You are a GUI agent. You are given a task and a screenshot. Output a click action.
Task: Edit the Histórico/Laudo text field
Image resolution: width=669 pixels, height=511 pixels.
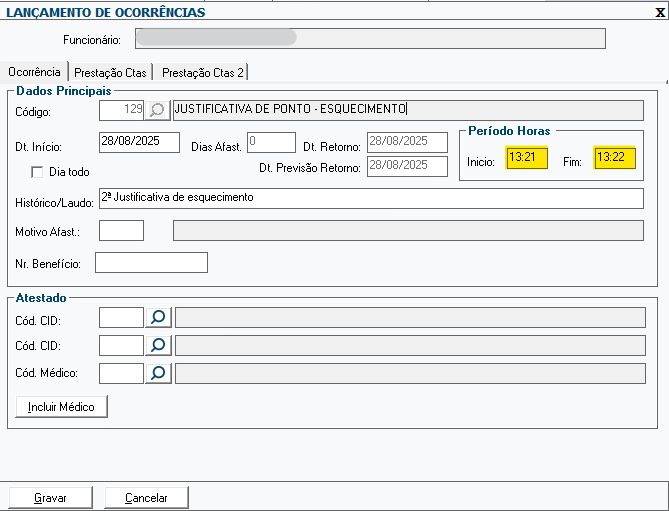tap(370, 198)
